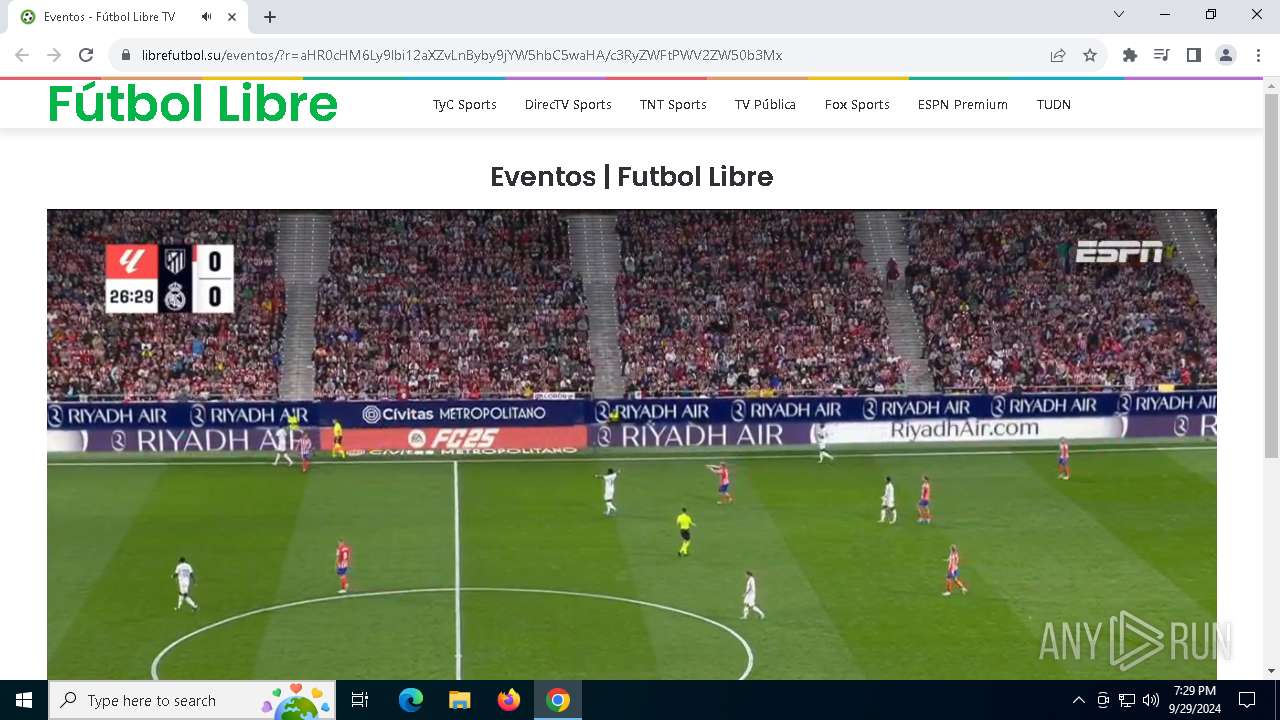
Task: Close the Eventos tab
Action: pyautogui.click(x=233, y=17)
